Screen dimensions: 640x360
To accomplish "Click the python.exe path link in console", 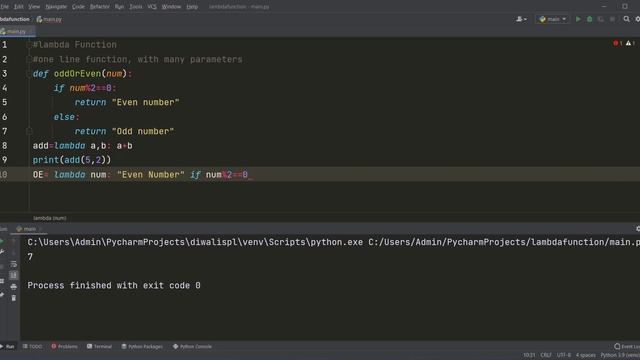I will pos(195,242).
